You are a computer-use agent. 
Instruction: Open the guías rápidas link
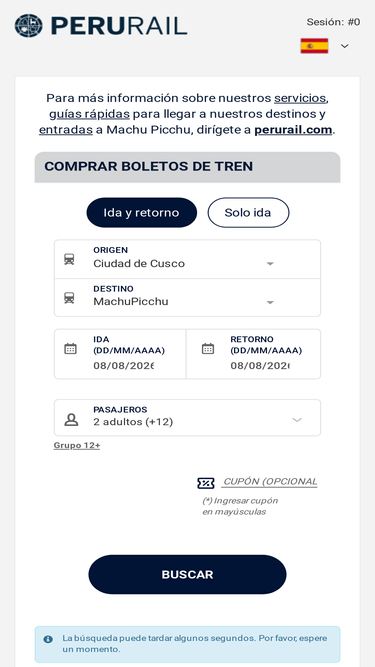click(x=89, y=114)
